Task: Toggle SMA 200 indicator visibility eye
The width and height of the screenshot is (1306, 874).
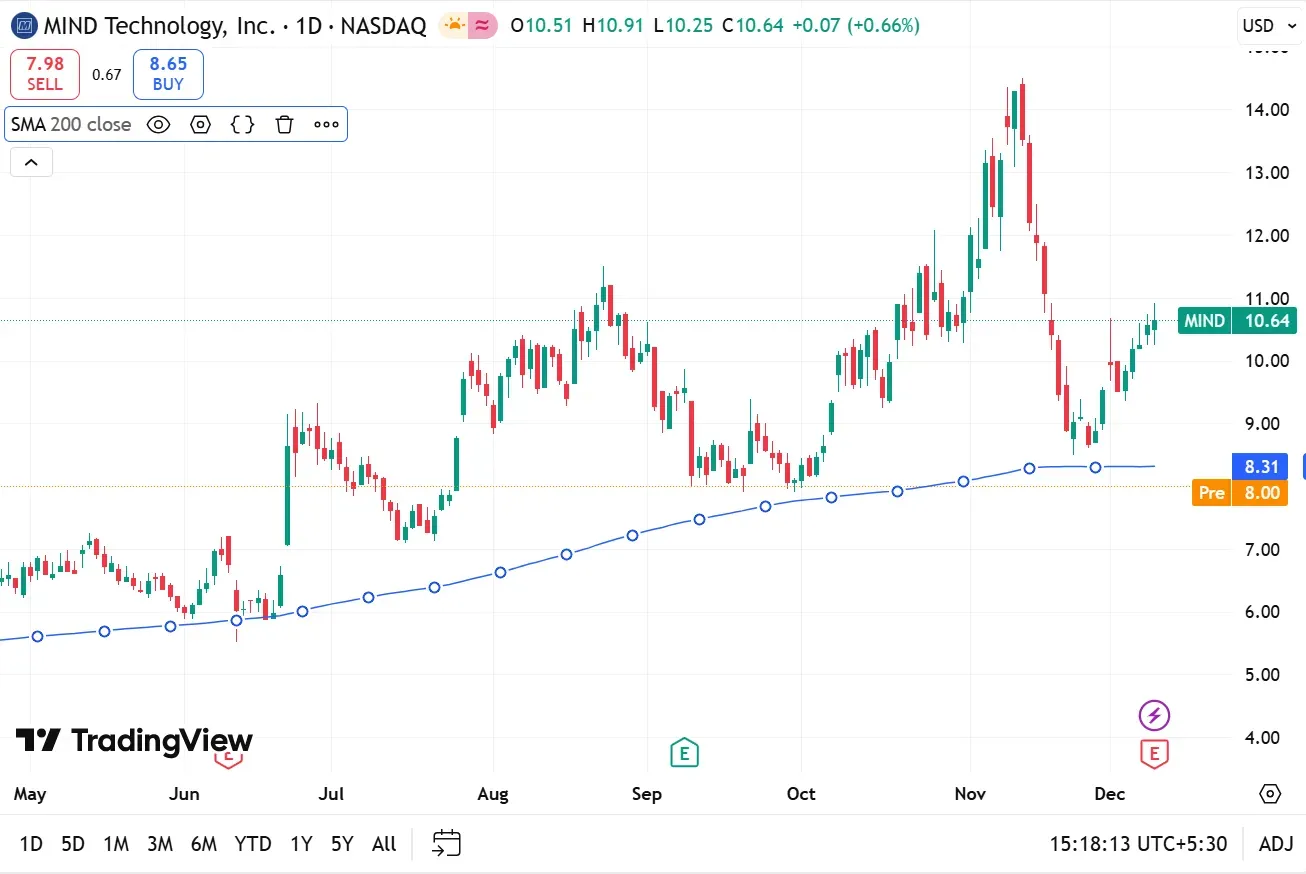Action: (159, 125)
